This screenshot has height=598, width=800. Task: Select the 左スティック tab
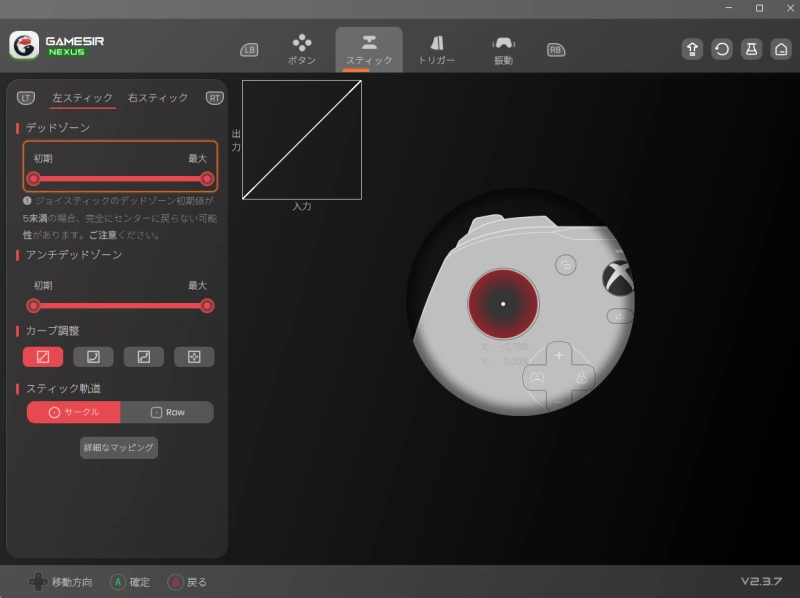(83, 98)
